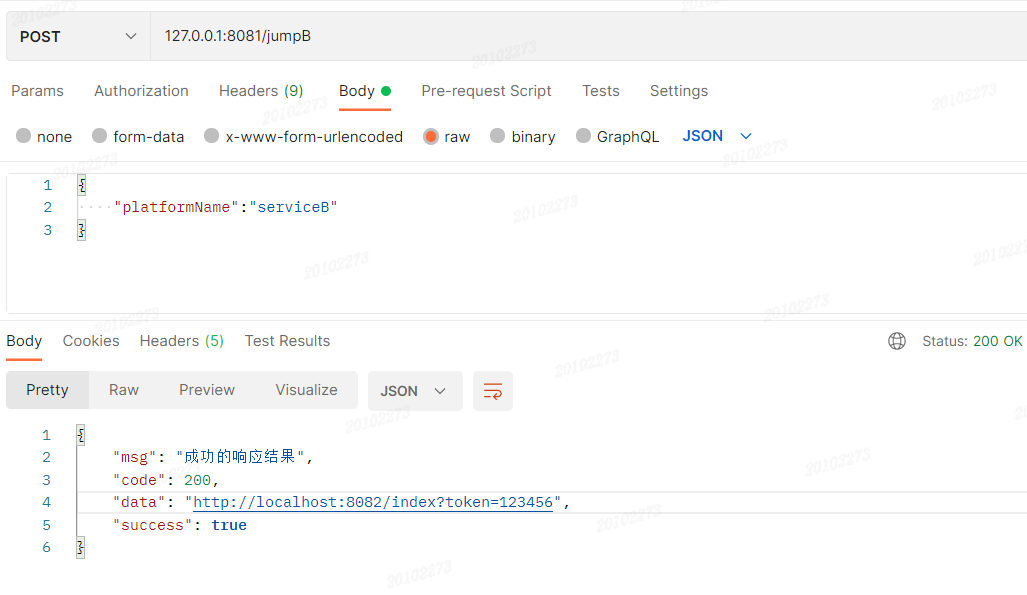
Task: Open the request Settings tab
Action: pos(679,91)
